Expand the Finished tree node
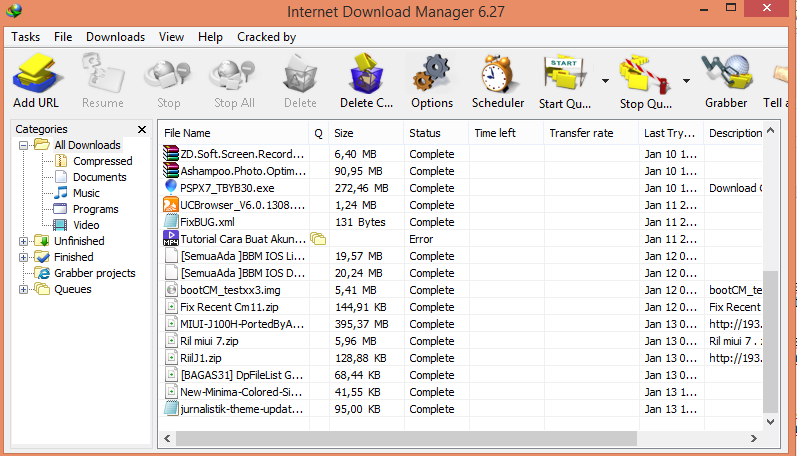 point(23,257)
